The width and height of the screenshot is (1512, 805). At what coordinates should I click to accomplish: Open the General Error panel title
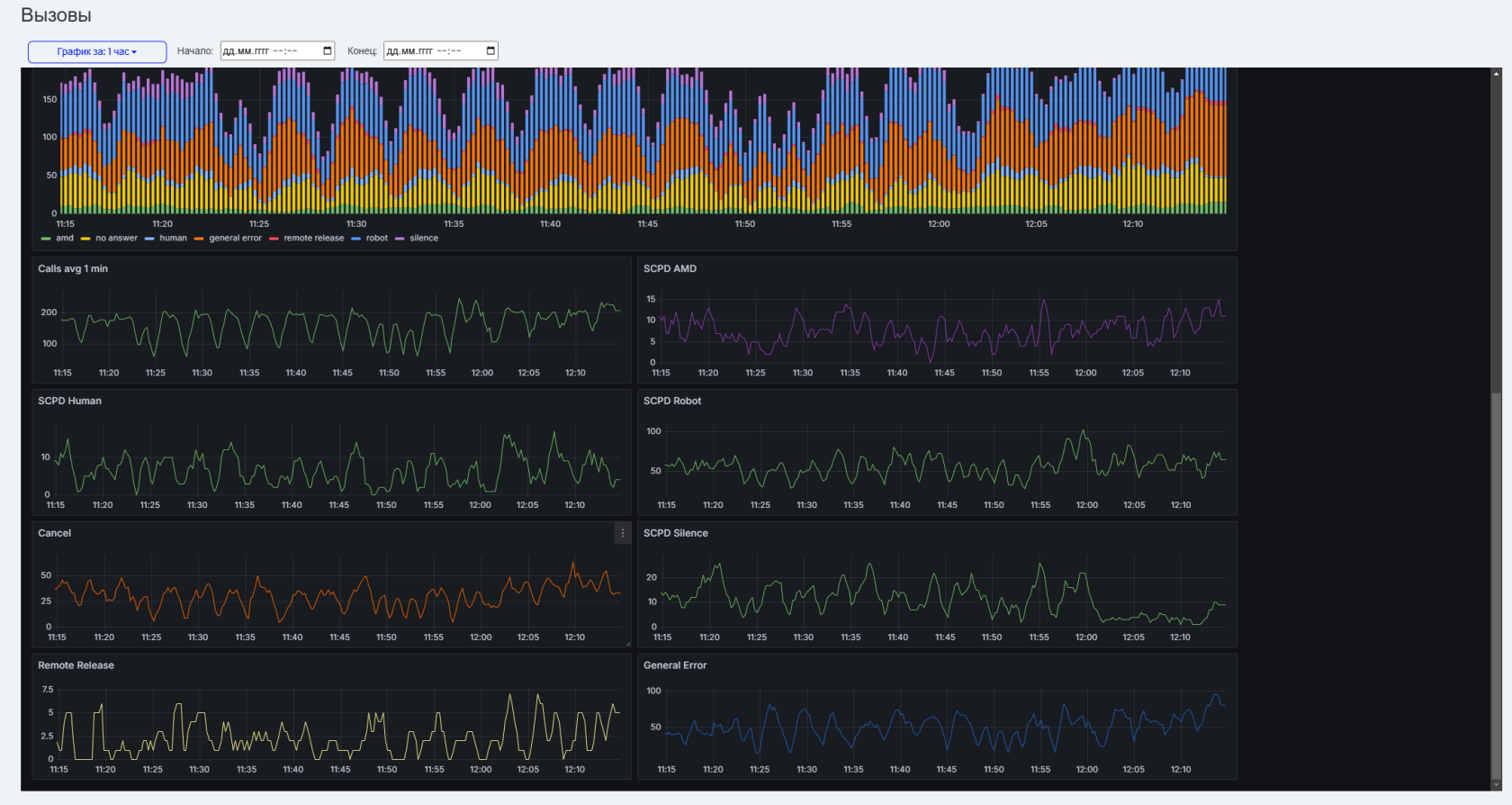tap(675, 665)
